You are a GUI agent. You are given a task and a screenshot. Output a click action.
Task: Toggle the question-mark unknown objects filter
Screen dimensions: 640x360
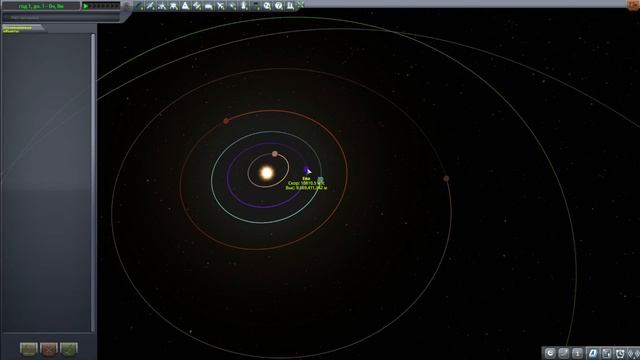tap(278, 6)
